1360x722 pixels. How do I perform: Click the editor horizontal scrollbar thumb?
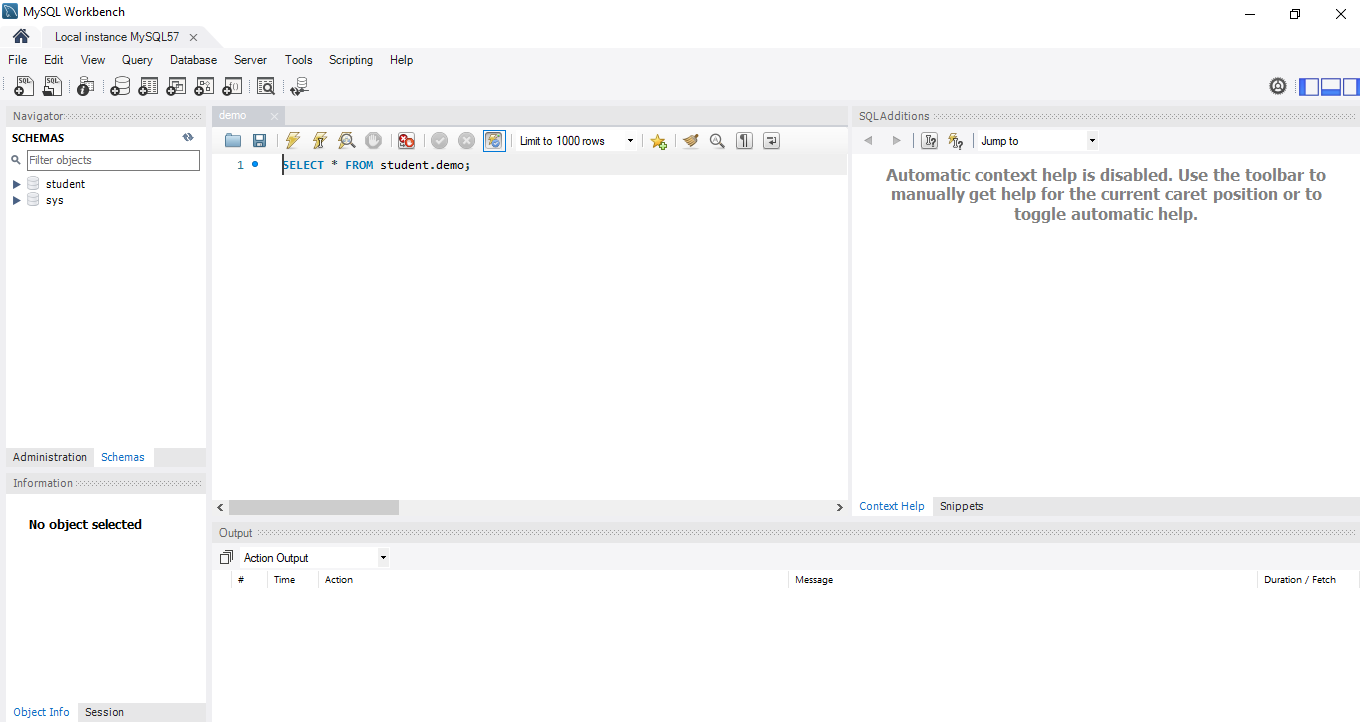tap(314, 507)
